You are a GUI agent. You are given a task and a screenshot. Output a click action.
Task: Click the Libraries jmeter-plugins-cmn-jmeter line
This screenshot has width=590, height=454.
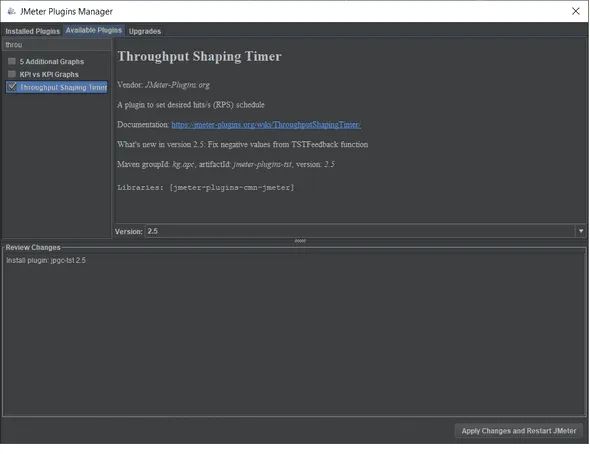pos(206,187)
